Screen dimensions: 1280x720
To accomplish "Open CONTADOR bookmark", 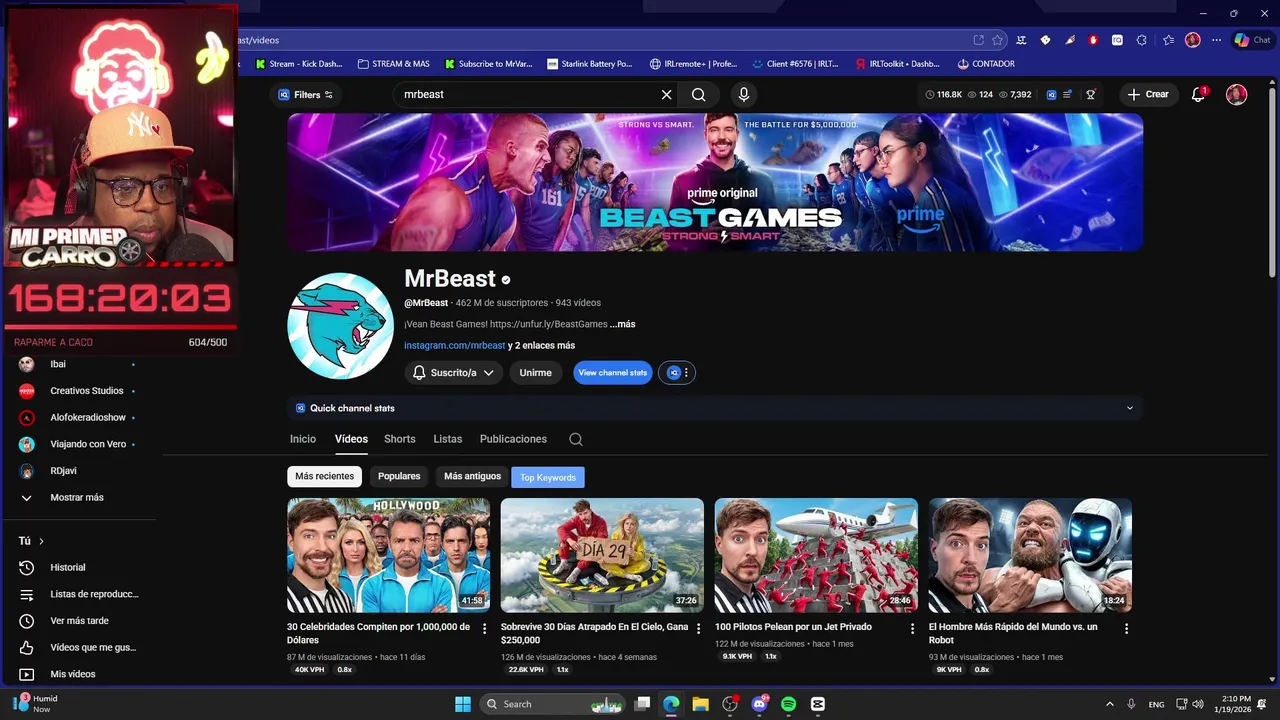I will click(986, 64).
